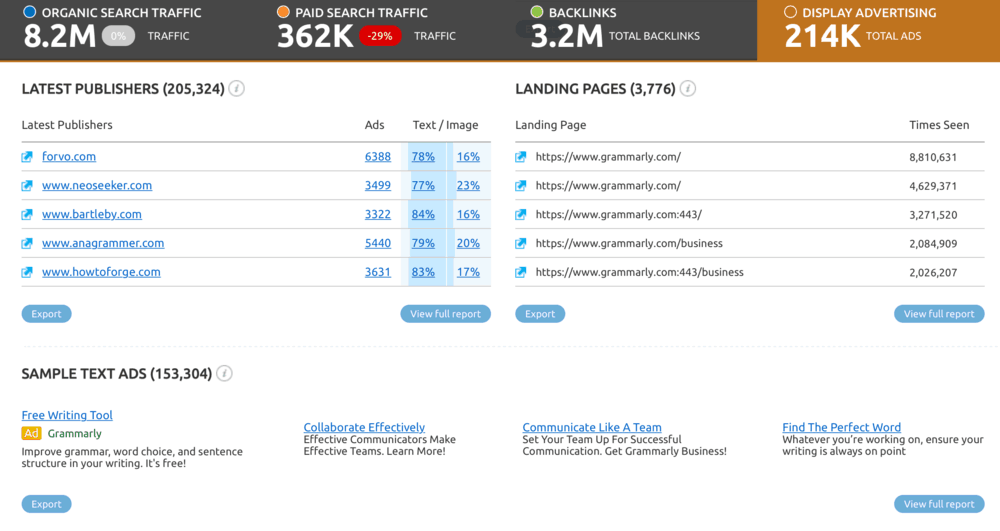This screenshot has width=1000, height=531.
Task: Select the Paid Search Traffic radio circle
Action: pos(283,11)
